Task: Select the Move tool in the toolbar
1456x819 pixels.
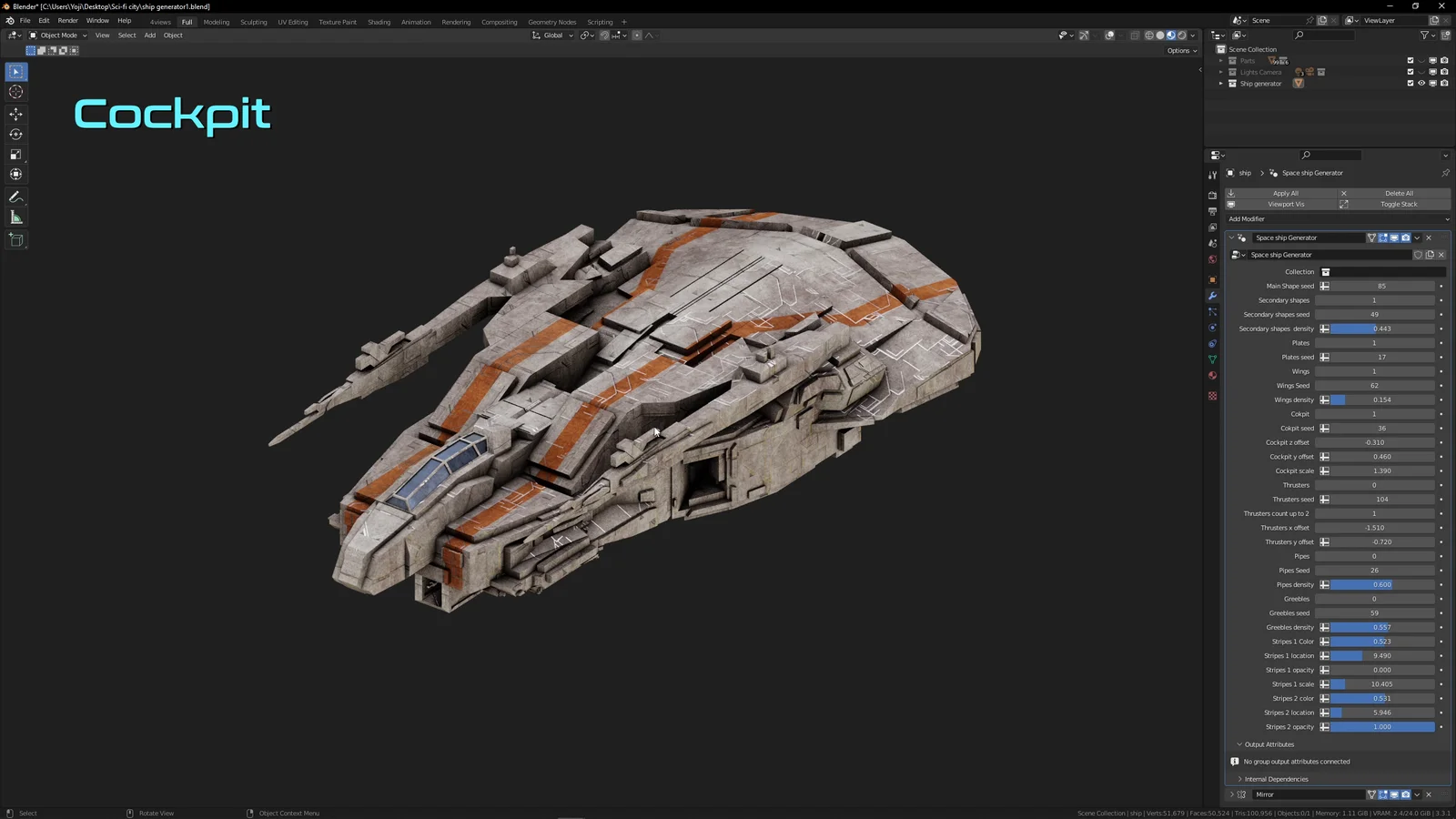Action: point(15,114)
